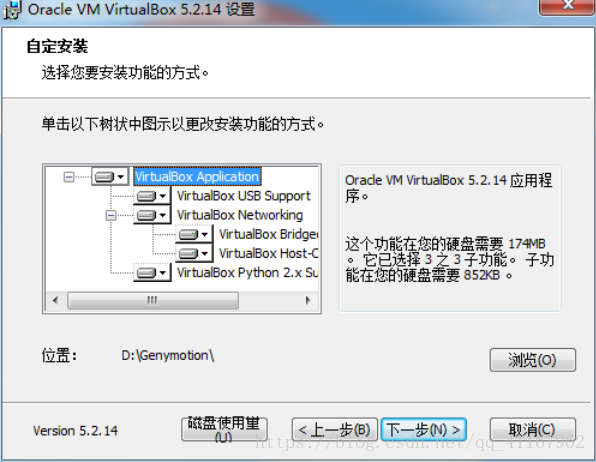
Task: Open the 磁盘使用量(U) disk usage button
Action: coord(224,429)
